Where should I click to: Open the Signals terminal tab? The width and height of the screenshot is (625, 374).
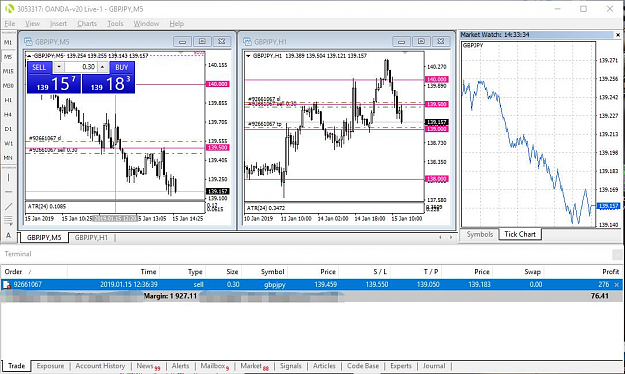coord(291,366)
